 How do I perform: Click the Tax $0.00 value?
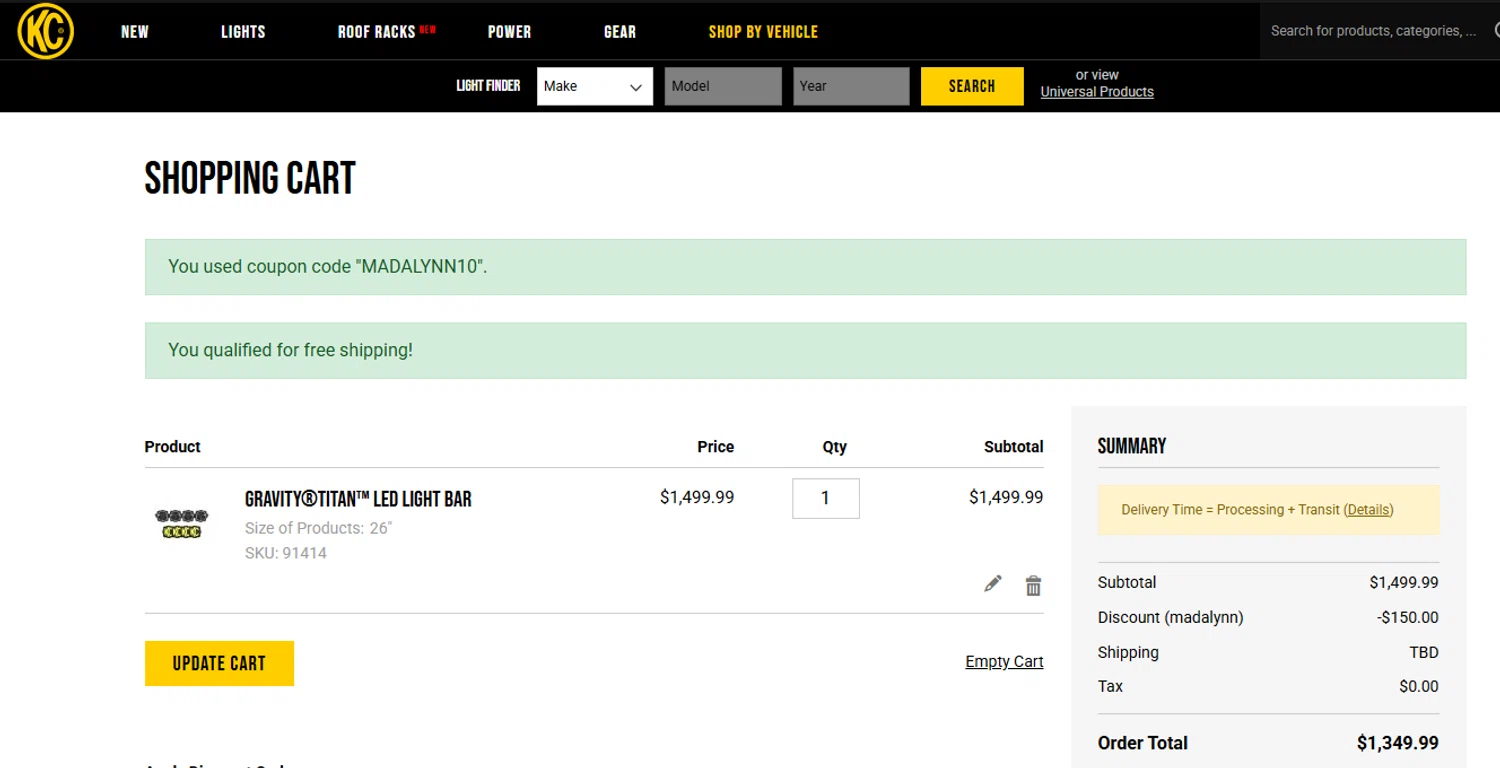click(x=1419, y=687)
